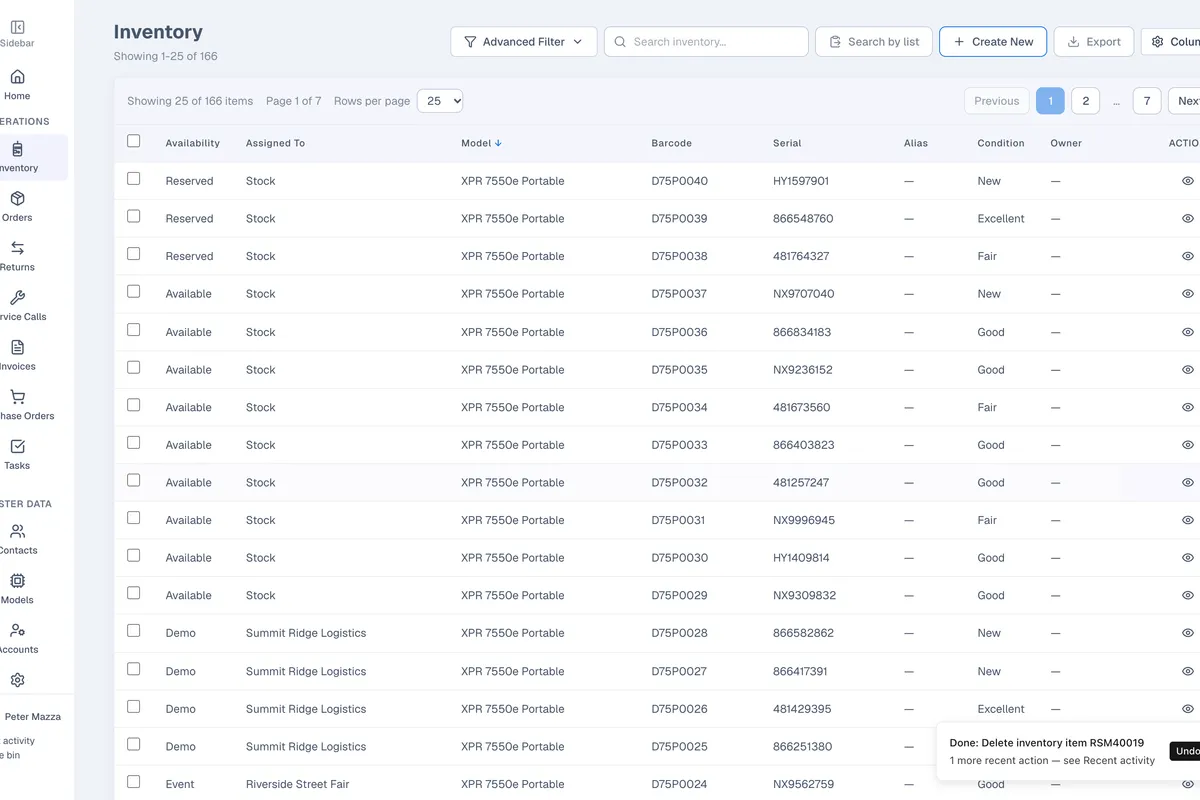Viewport: 1200px width, 800px height.
Task: Click Riverside Street Fair cell
Action: point(298,784)
